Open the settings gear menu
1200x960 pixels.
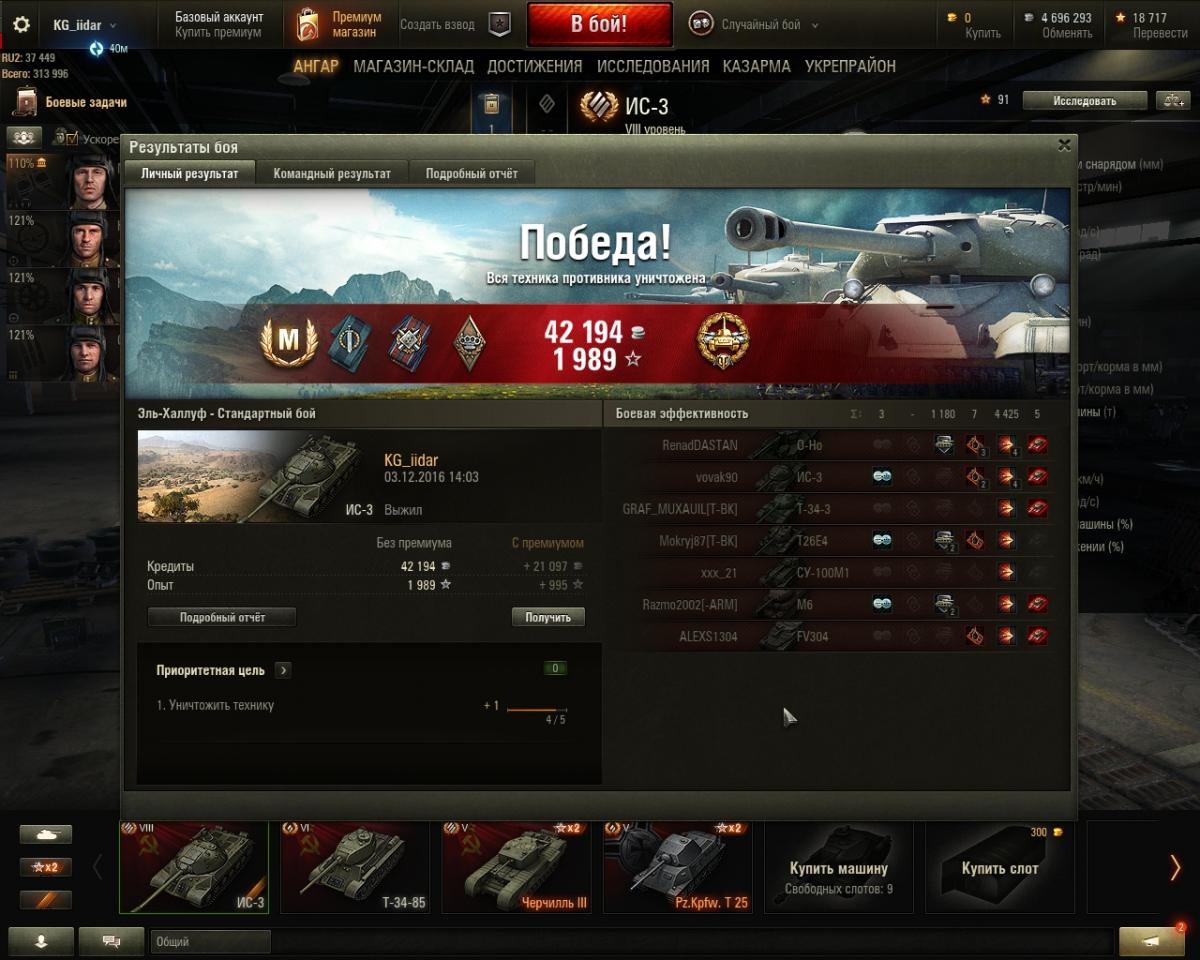point(21,25)
